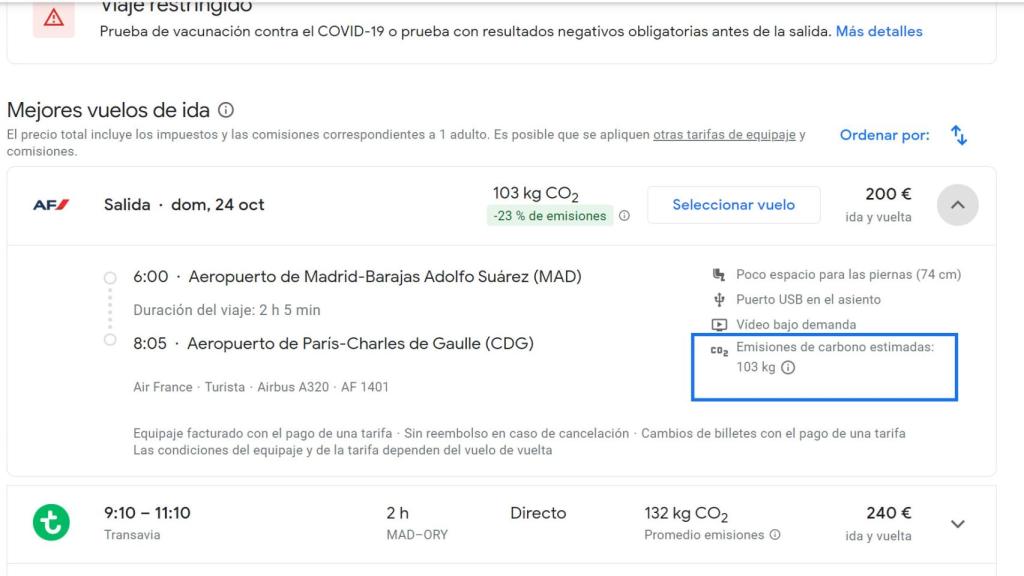The image size is (1024, 576).
Task: Click info icon beside the -23% emissions badge
Action: pyautogui.click(x=626, y=215)
